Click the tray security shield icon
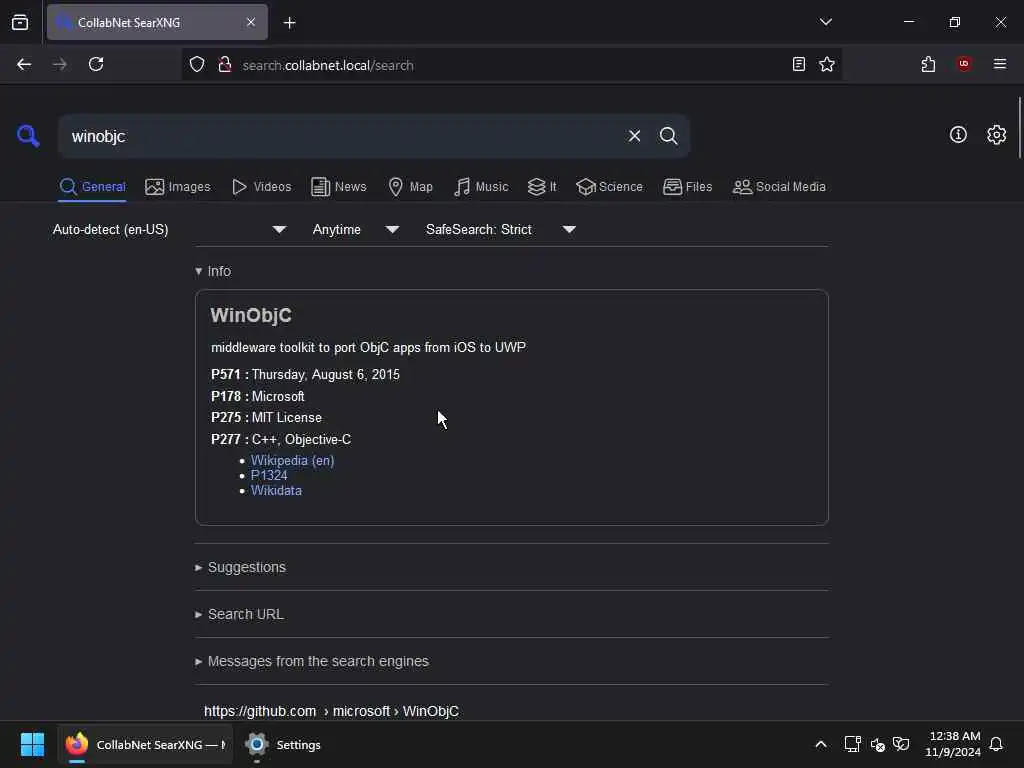The height and width of the screenshot is (768, 1024). tap(901, 744)
